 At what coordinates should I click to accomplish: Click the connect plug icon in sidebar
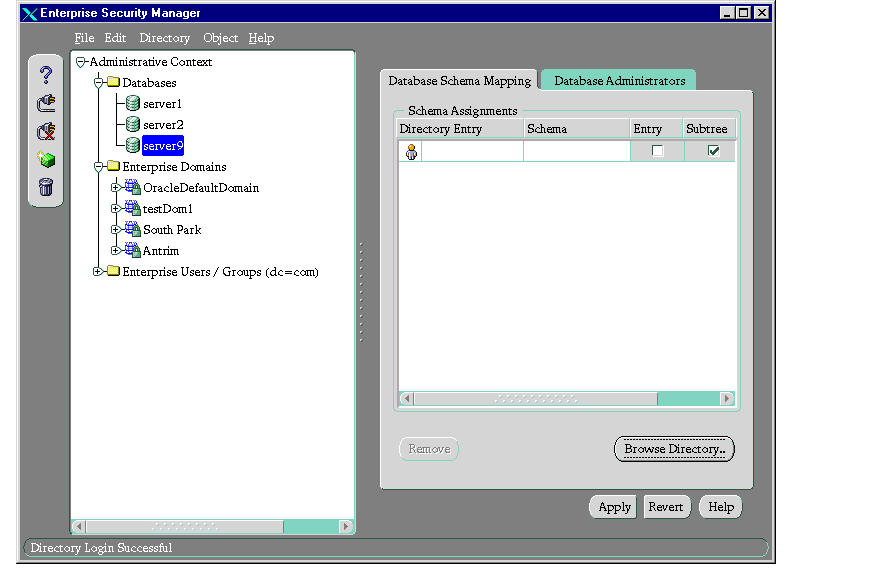point(46,103)
